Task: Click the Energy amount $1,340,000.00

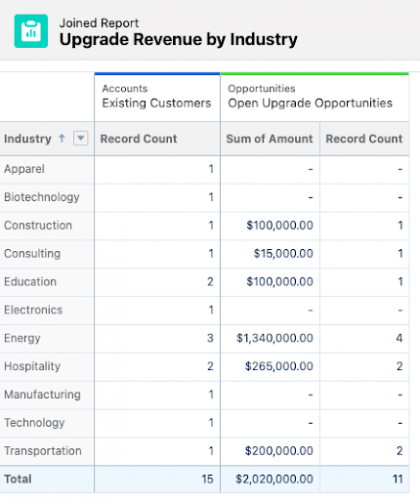Action: (x=275, y=338)
